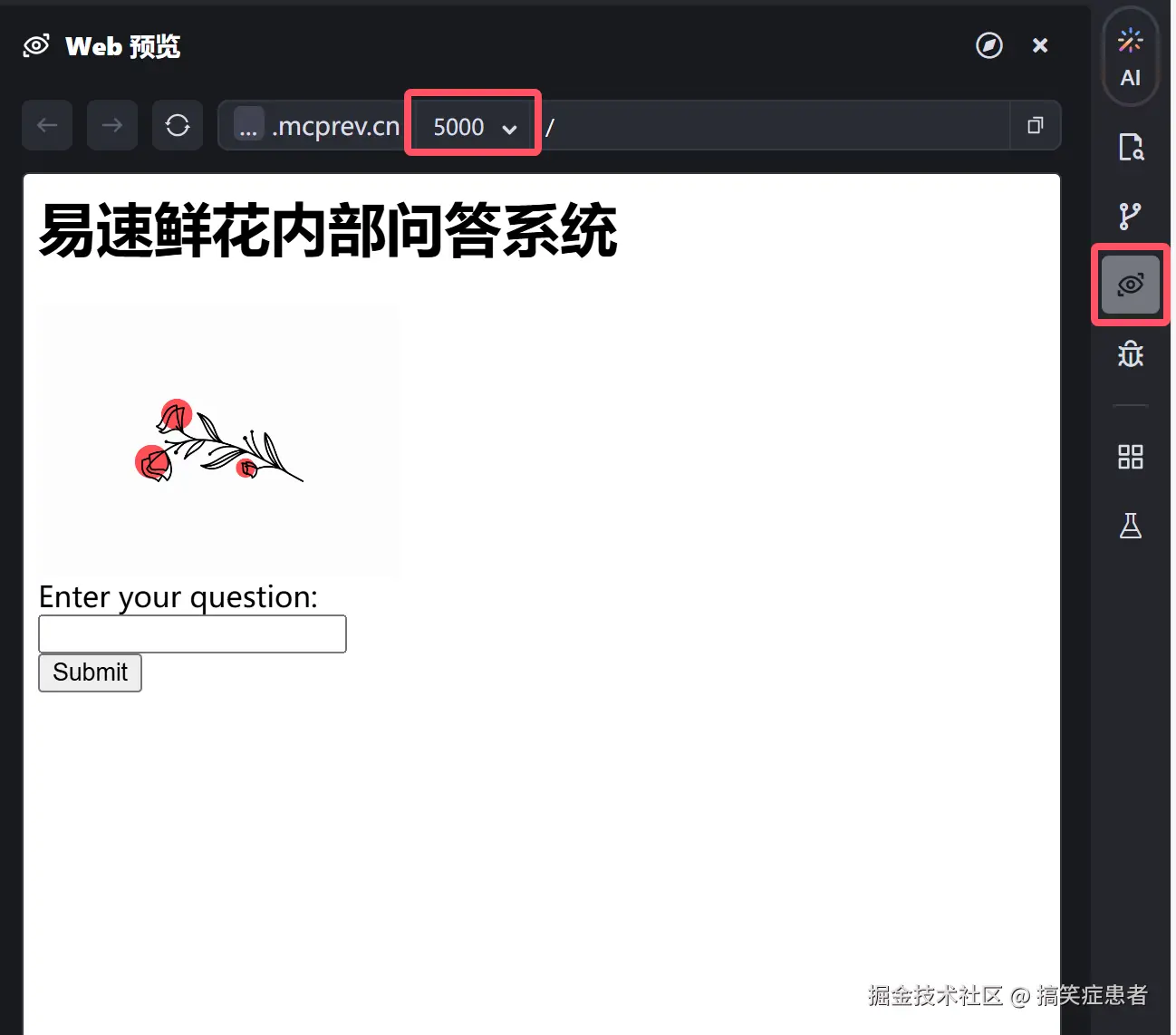
Task: Focus the URL path field
Action: (x=775, y=126)
